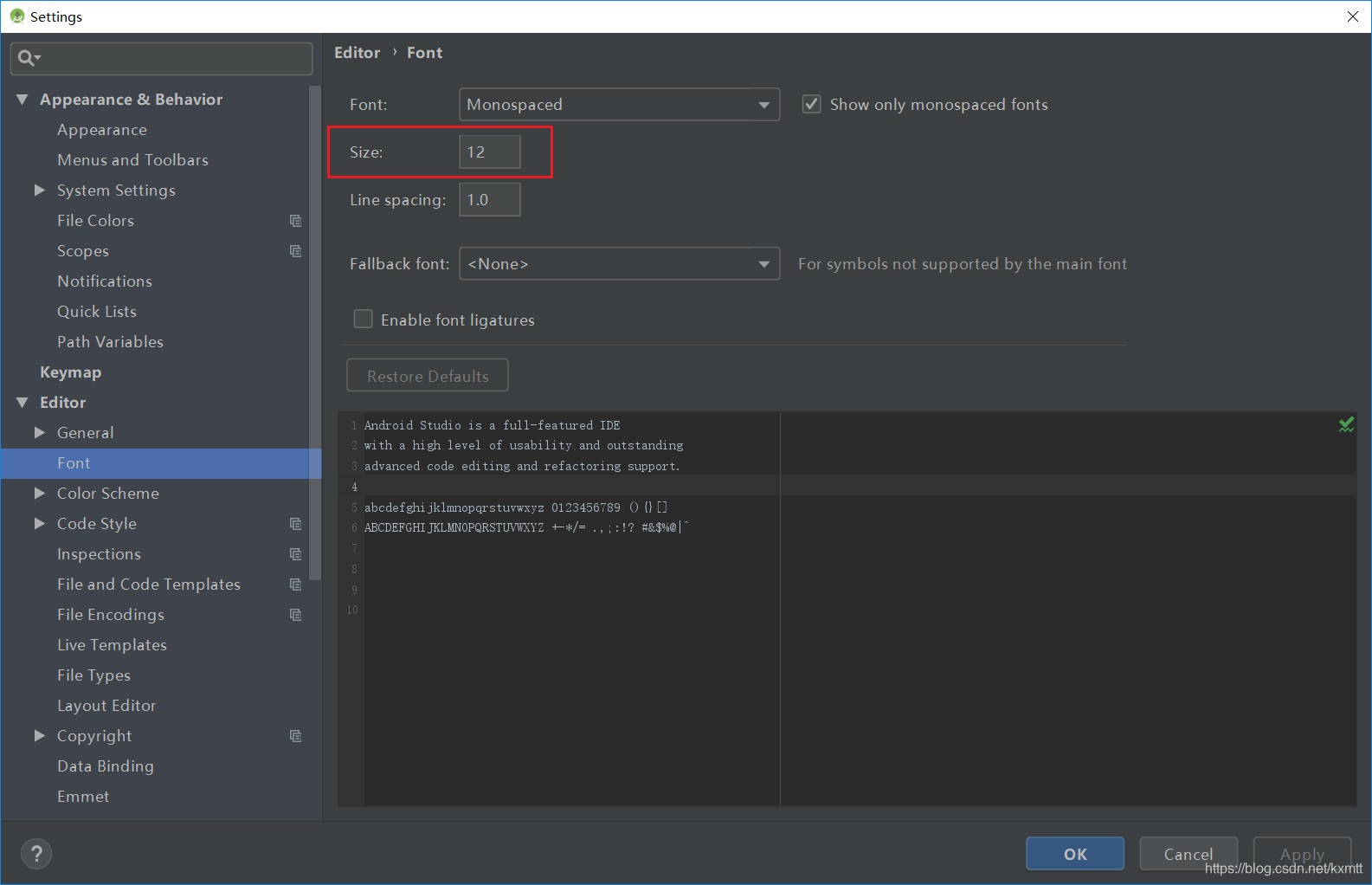Open Menus and Toolbars settings
This screenshot has width=1372, height=885.
pos(132,160)
